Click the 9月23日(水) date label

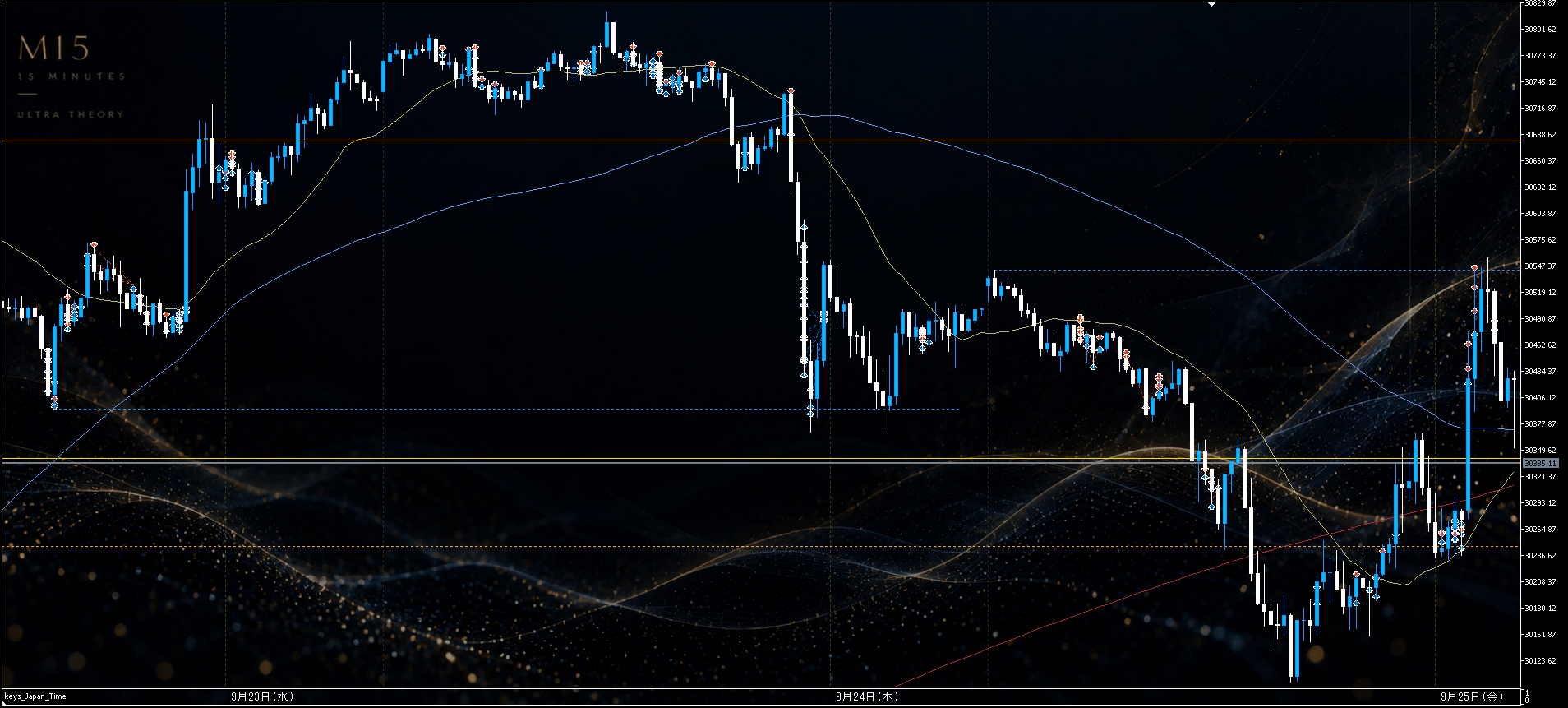coord(262,696)
